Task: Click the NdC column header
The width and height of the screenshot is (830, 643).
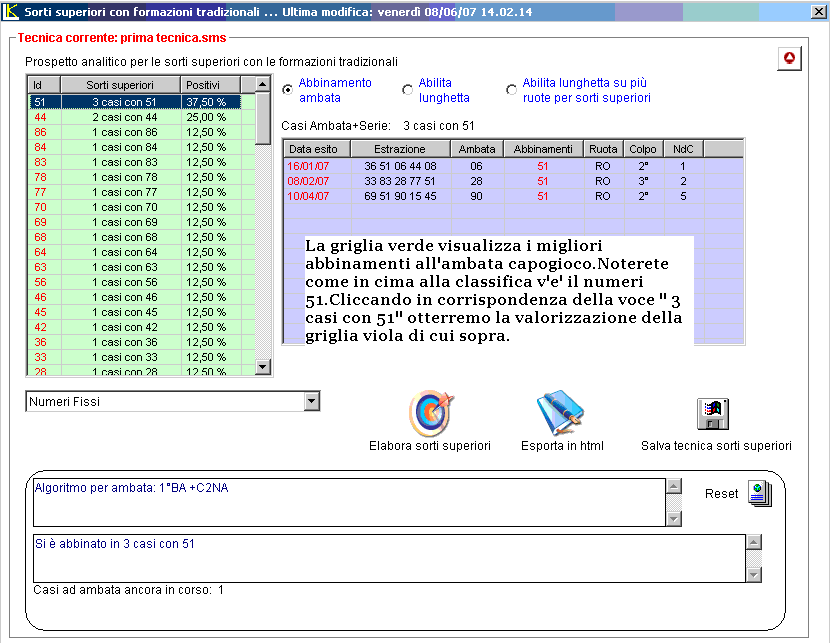Action: 683,149
